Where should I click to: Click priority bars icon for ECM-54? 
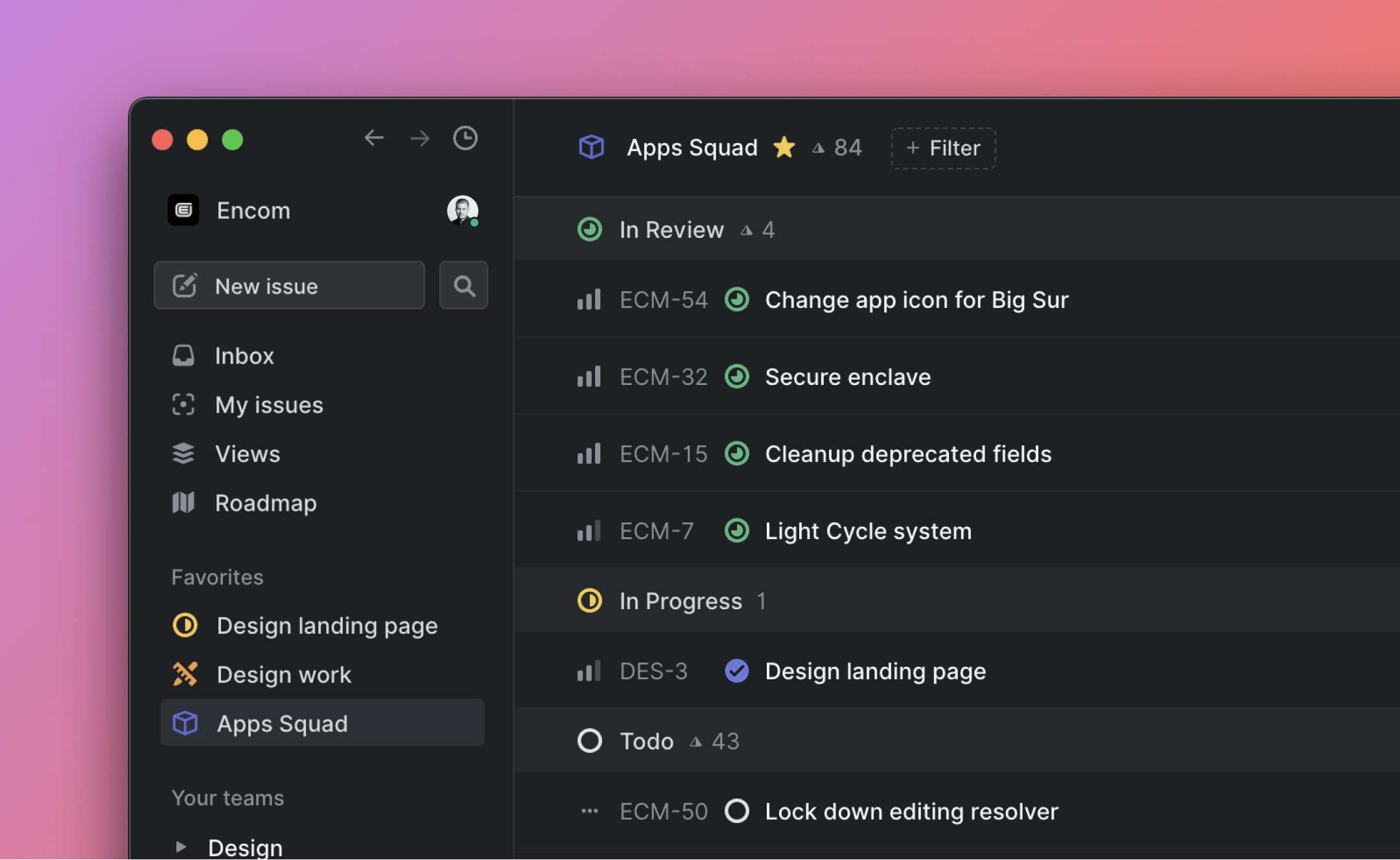pos(589,300)
